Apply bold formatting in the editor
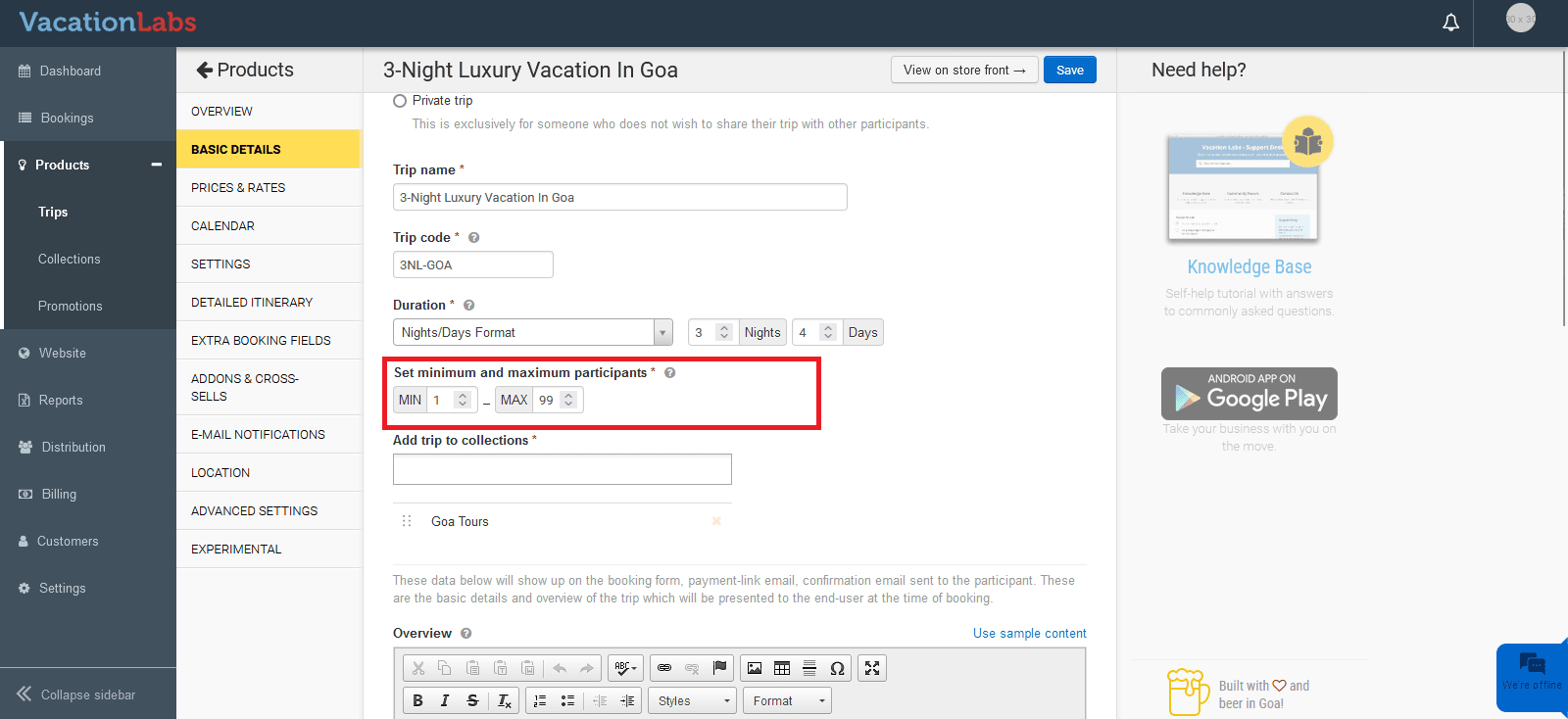This screenshot has height=719, width=1568. click(417, 700)
